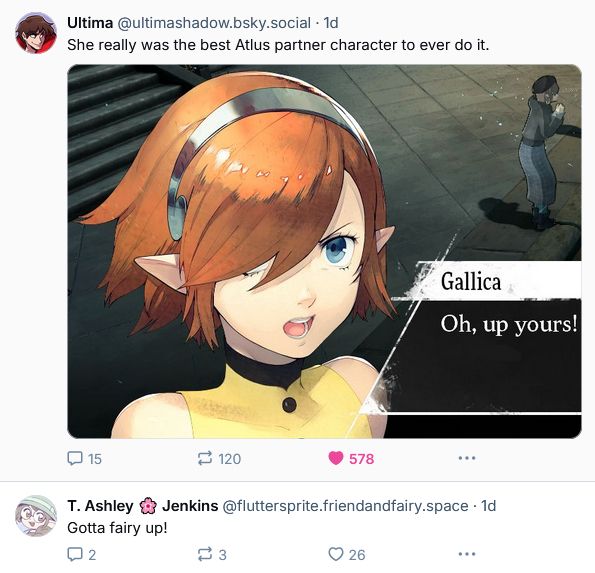Repost the "Gotta fairy up!" reply
595x573 pixels.
205,554
